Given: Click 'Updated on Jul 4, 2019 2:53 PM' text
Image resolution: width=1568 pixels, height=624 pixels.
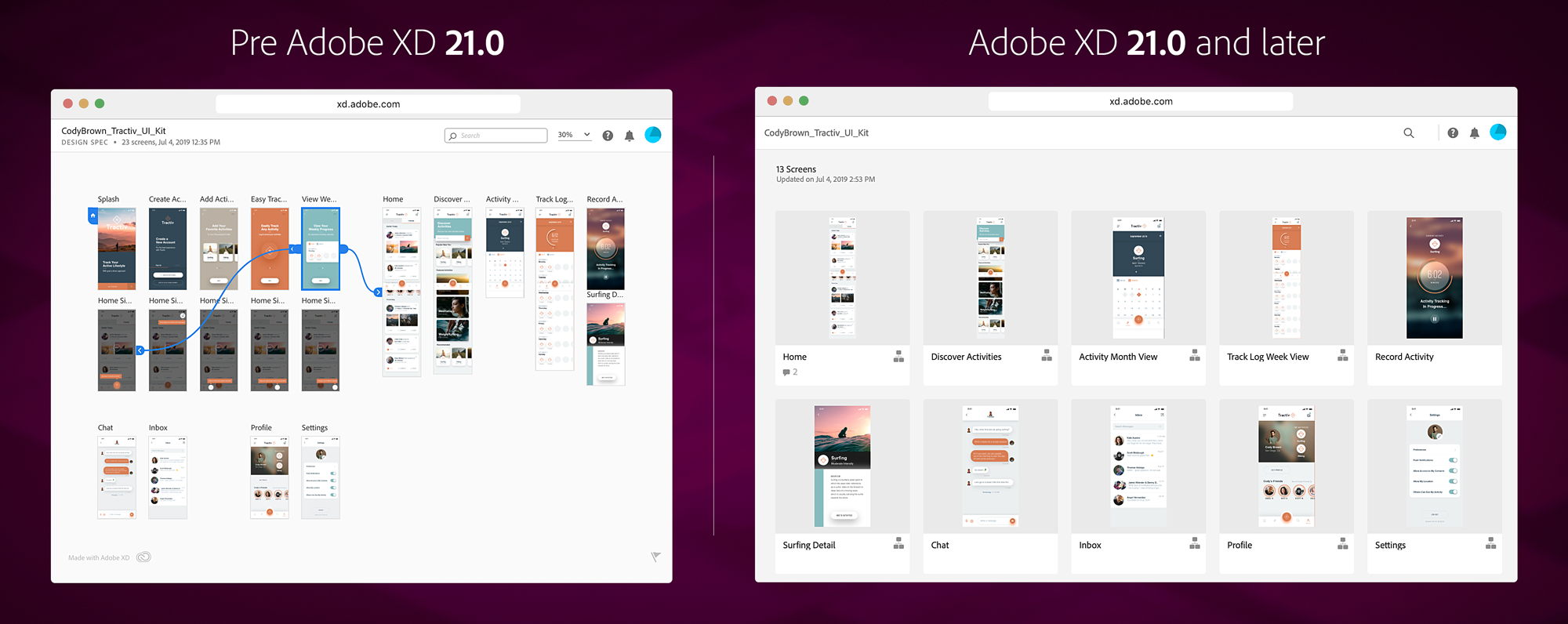Looking at the screenshot, I should pyautogui.click(x=826, y=180).
